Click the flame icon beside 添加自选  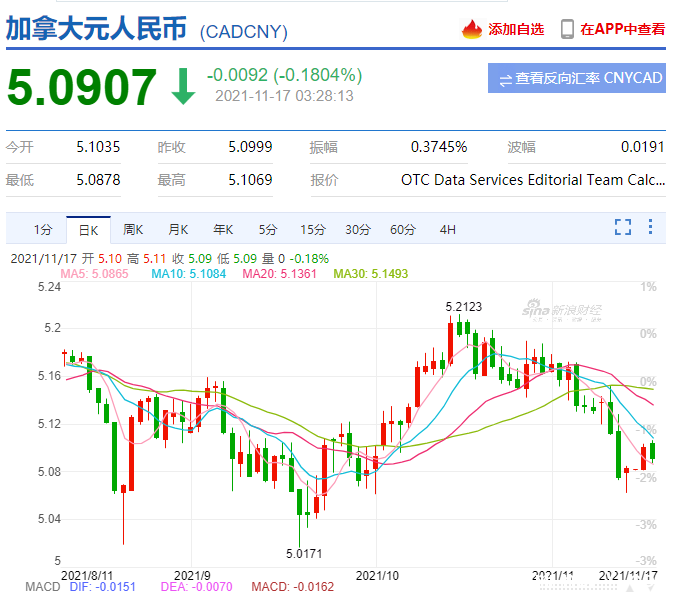[472, 29]
